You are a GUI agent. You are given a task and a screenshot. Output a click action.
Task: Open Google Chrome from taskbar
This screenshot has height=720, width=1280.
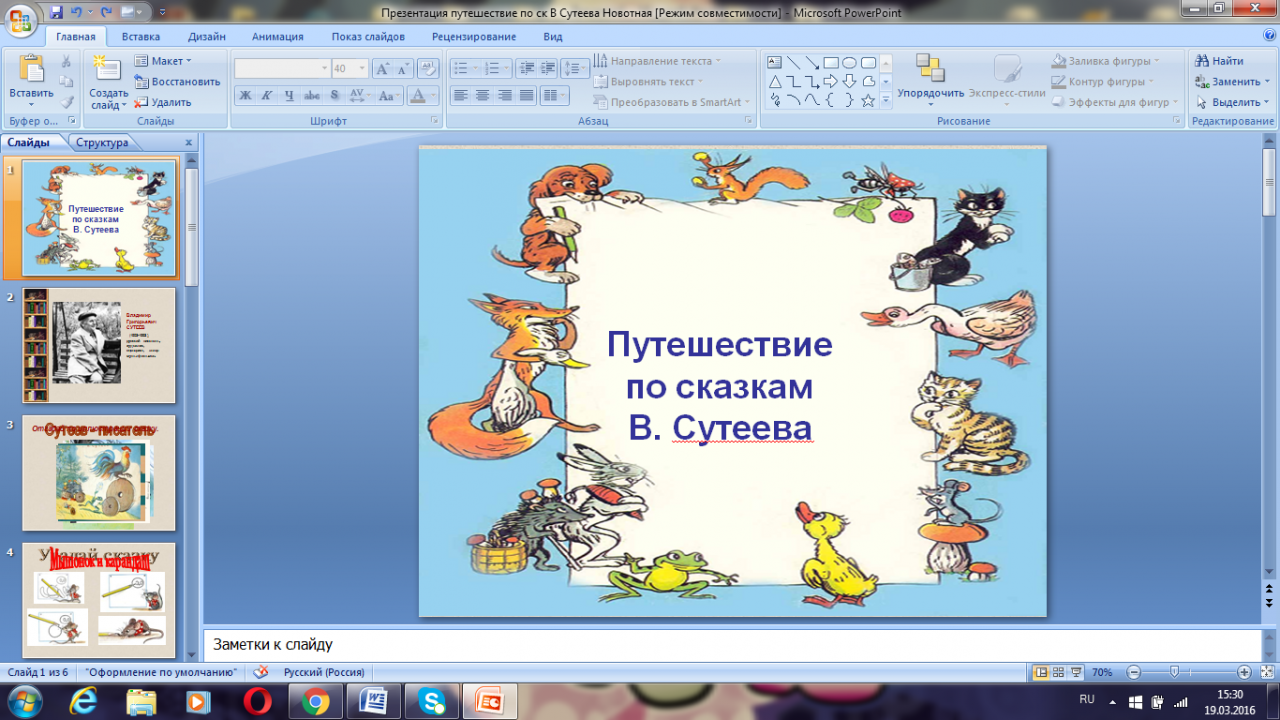[316, 702]
